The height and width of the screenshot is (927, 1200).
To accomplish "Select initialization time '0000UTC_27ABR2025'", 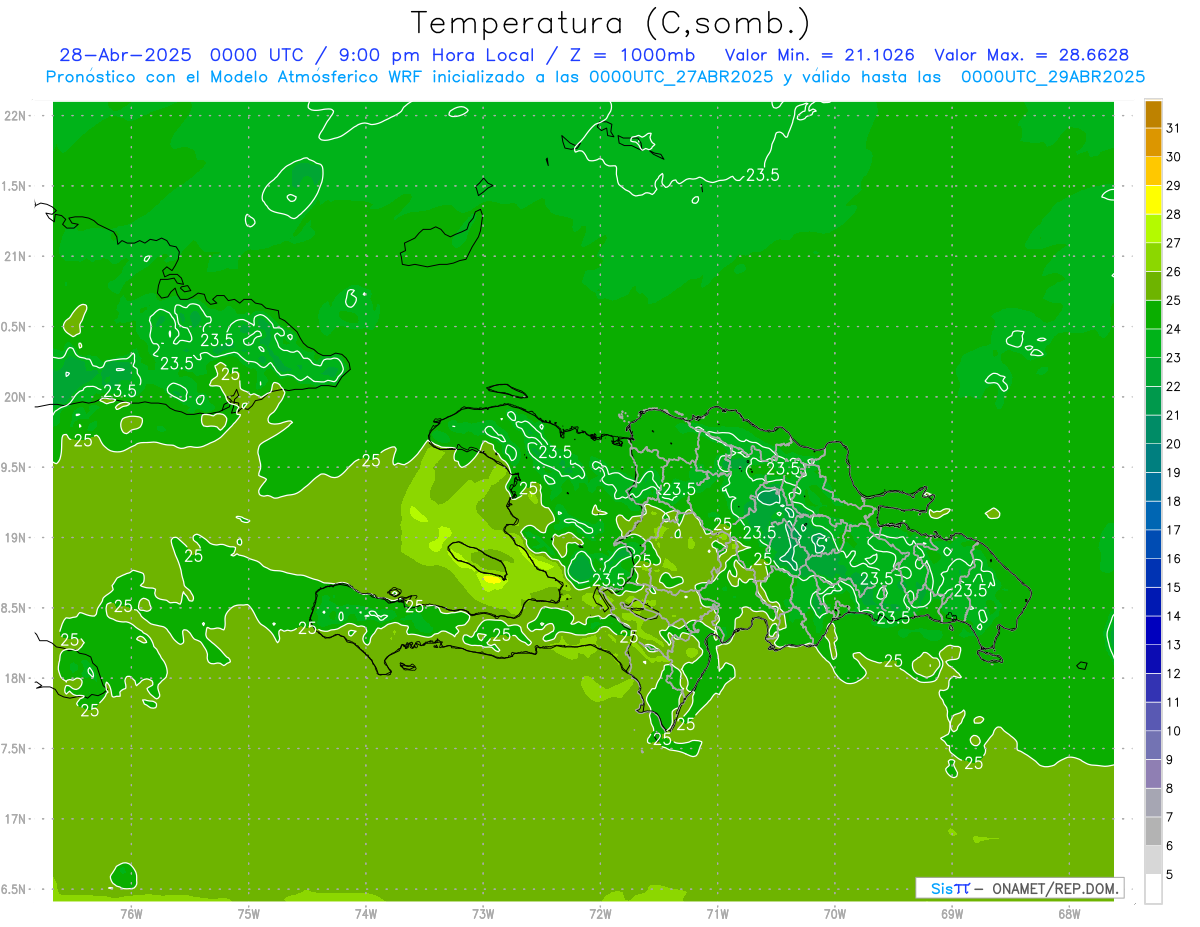I will pyautogui.click(x=680, y=77).
